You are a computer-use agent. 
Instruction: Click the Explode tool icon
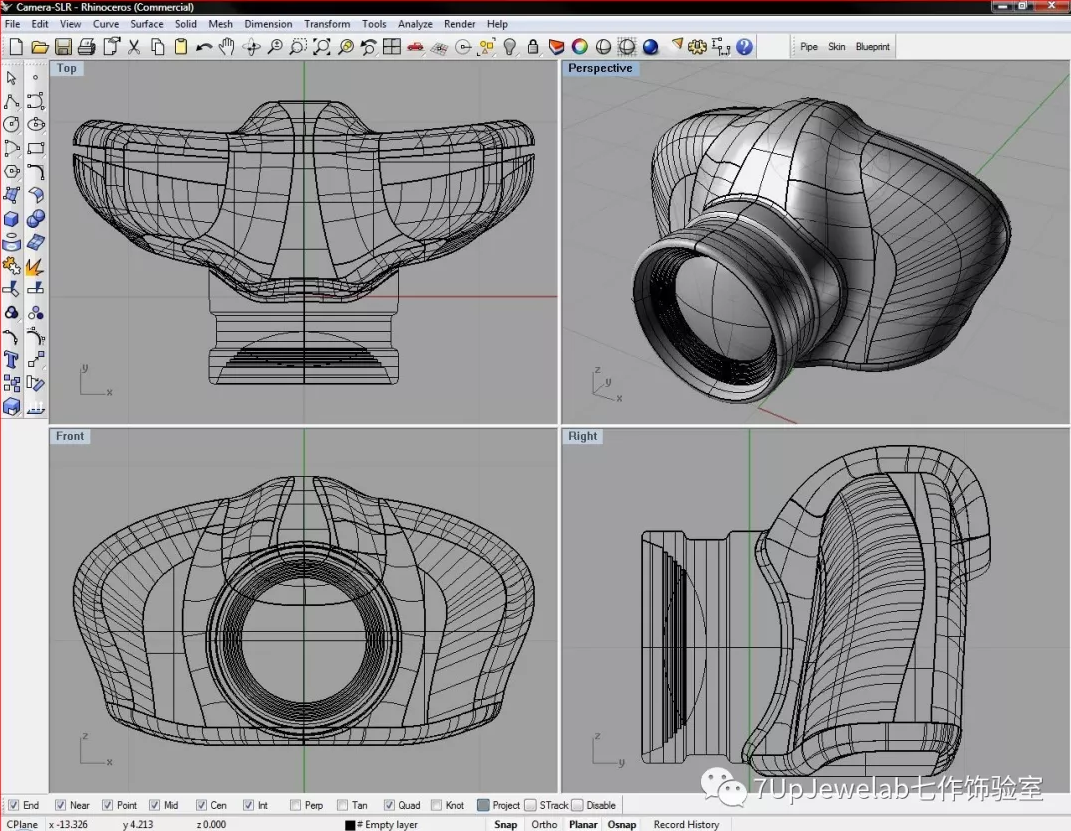click(35, 266)
